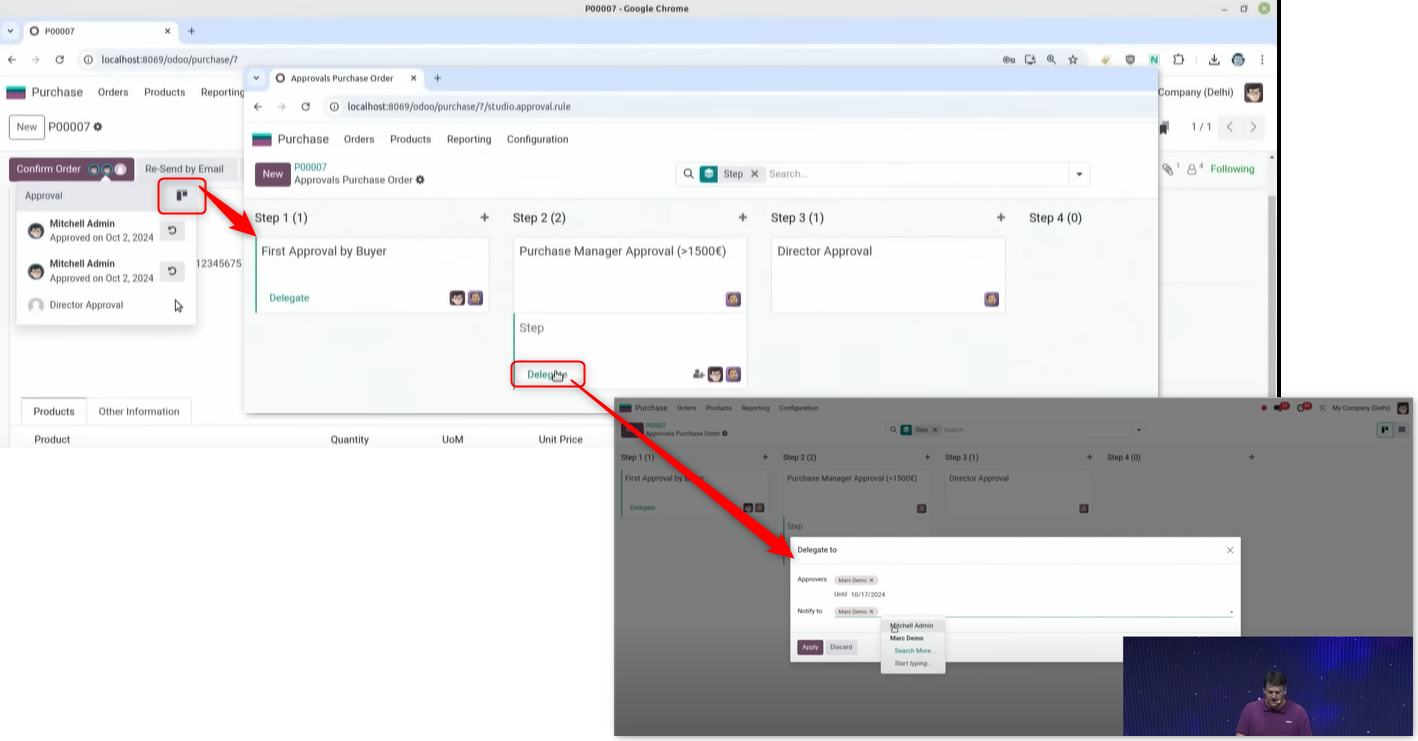Click P00007 breadcrumb link in Approvals window

[x=310, y=167]
